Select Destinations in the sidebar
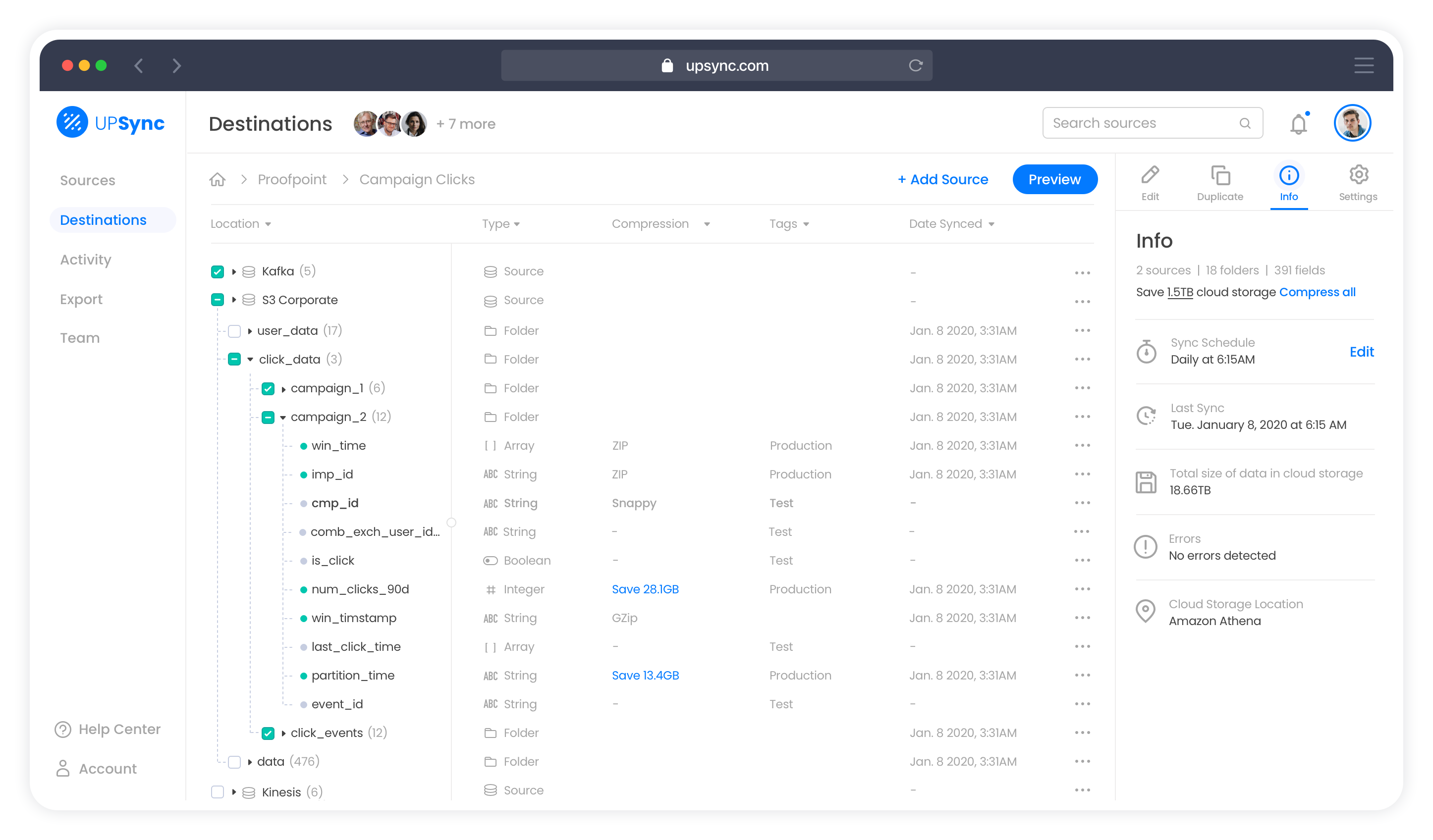Screen dimensions: 1433x840 click(x=112, y=220)
